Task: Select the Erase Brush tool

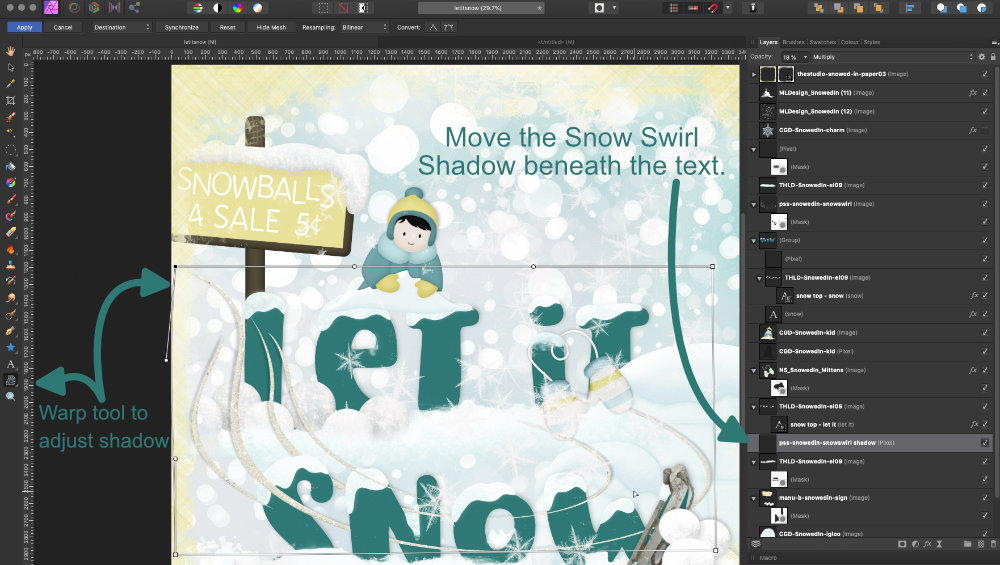Action: click(x=11, y=232)
